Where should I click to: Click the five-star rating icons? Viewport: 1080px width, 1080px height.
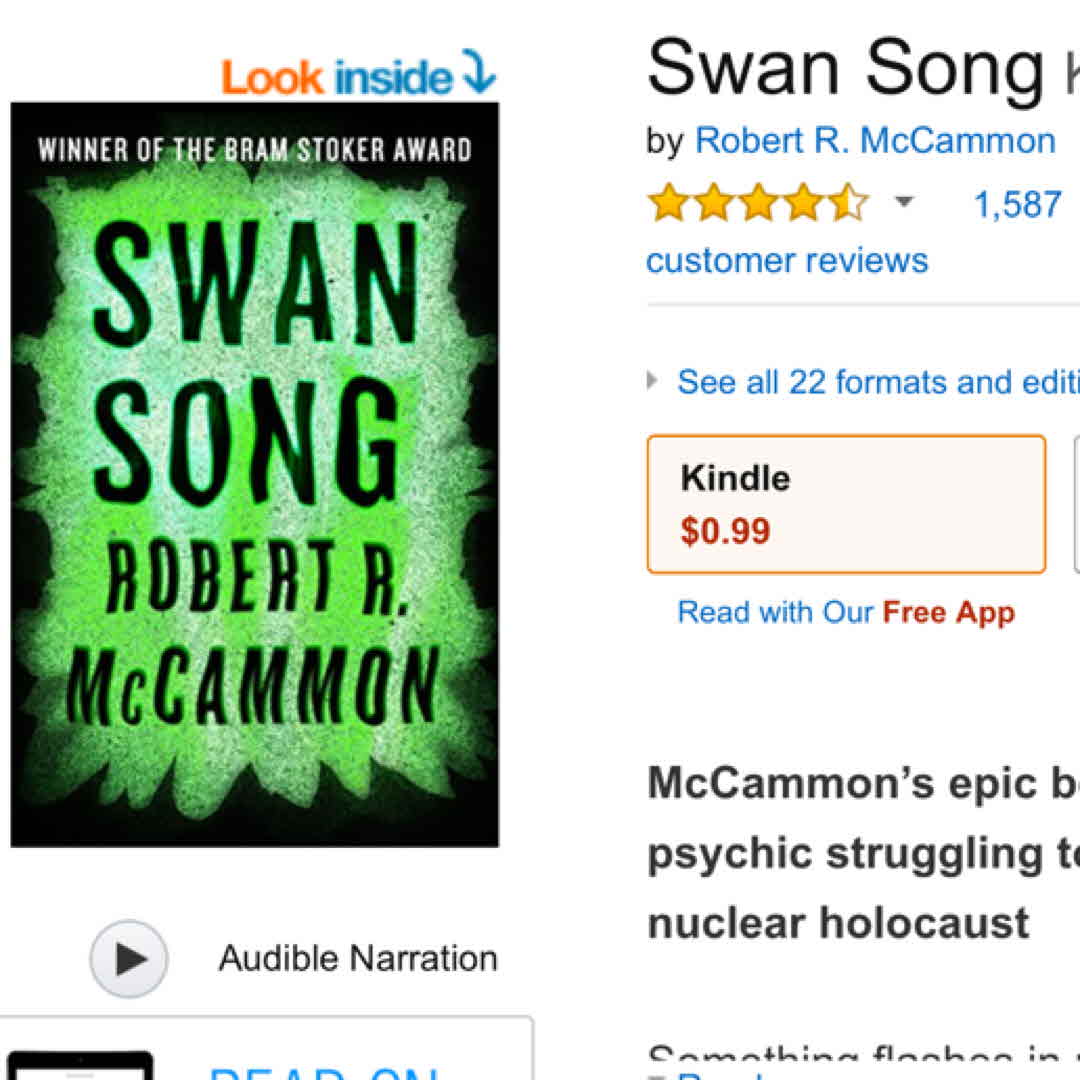[x=757, y=203]
